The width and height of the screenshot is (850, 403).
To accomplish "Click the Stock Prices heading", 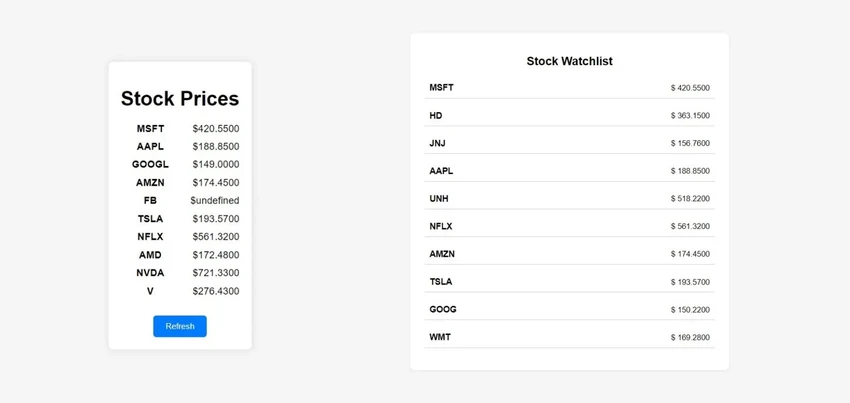I will click(x=179, y=98).
